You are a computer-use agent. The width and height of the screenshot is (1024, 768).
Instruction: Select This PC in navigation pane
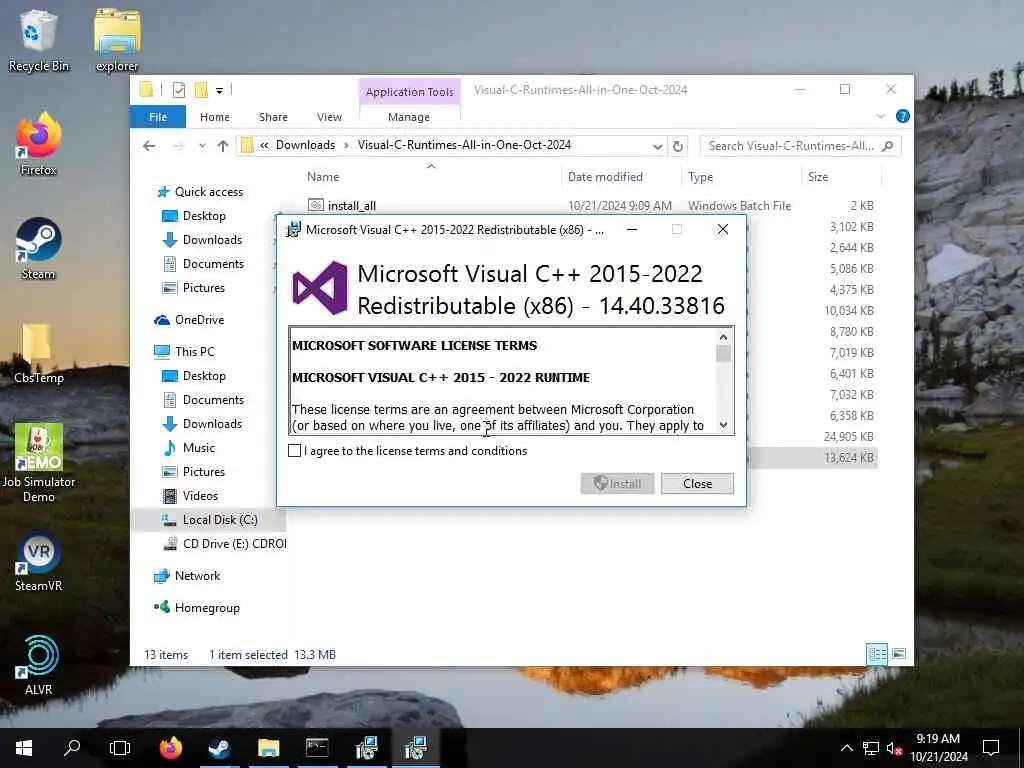[184, 351]
